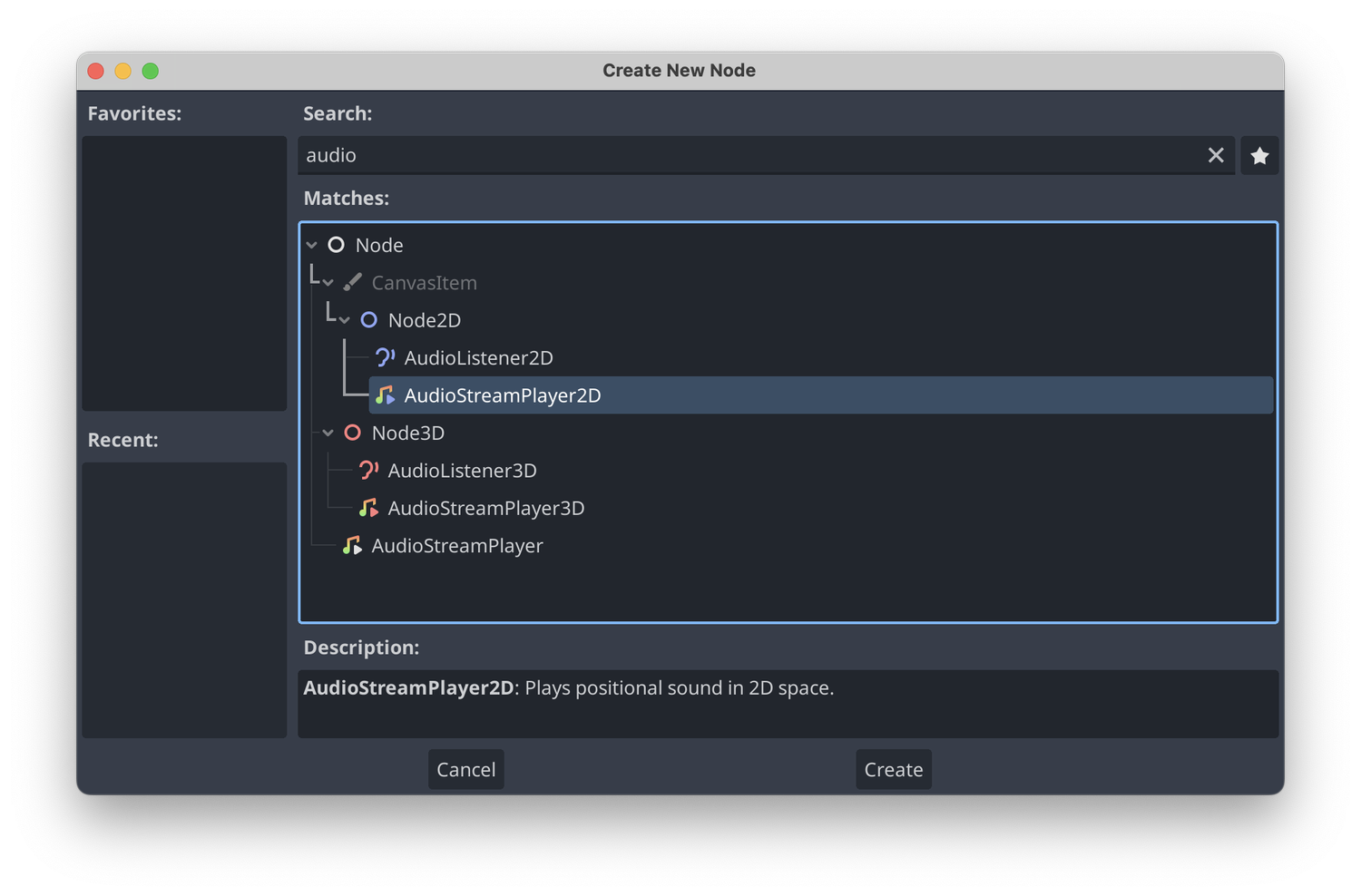Select the AudioListener3D tree item
The width and height of the screenshot is (1361, 896).
click(462, 470)
